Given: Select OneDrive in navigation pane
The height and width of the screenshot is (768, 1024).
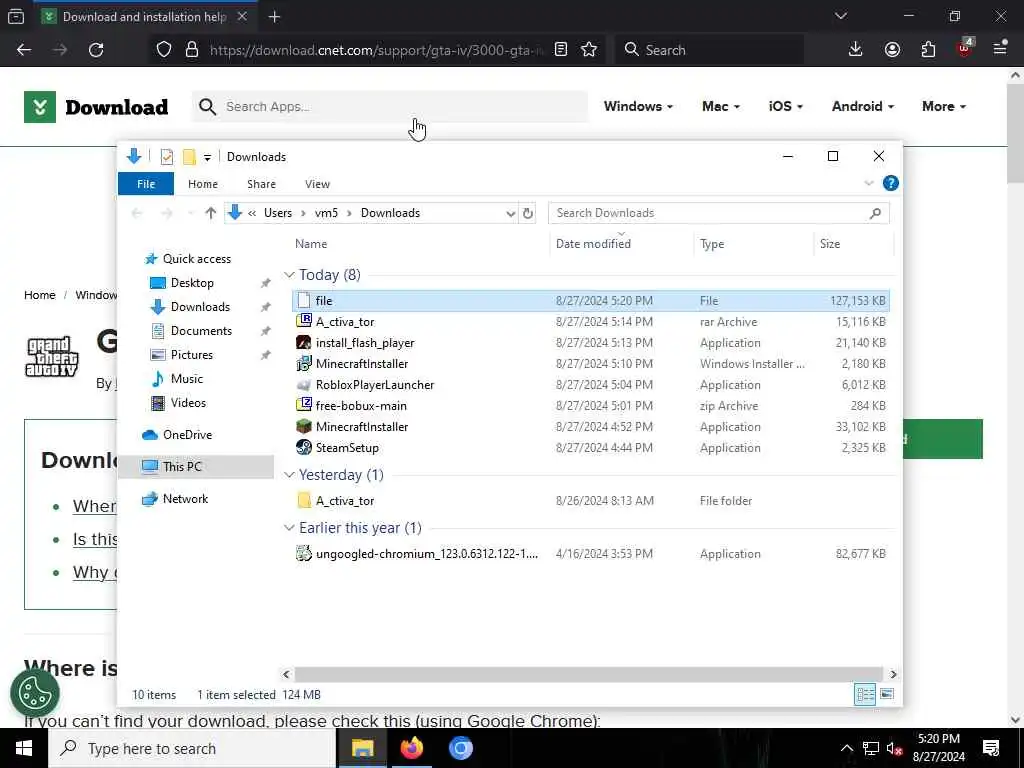Looking at the screenshot, I should [187, 434].
